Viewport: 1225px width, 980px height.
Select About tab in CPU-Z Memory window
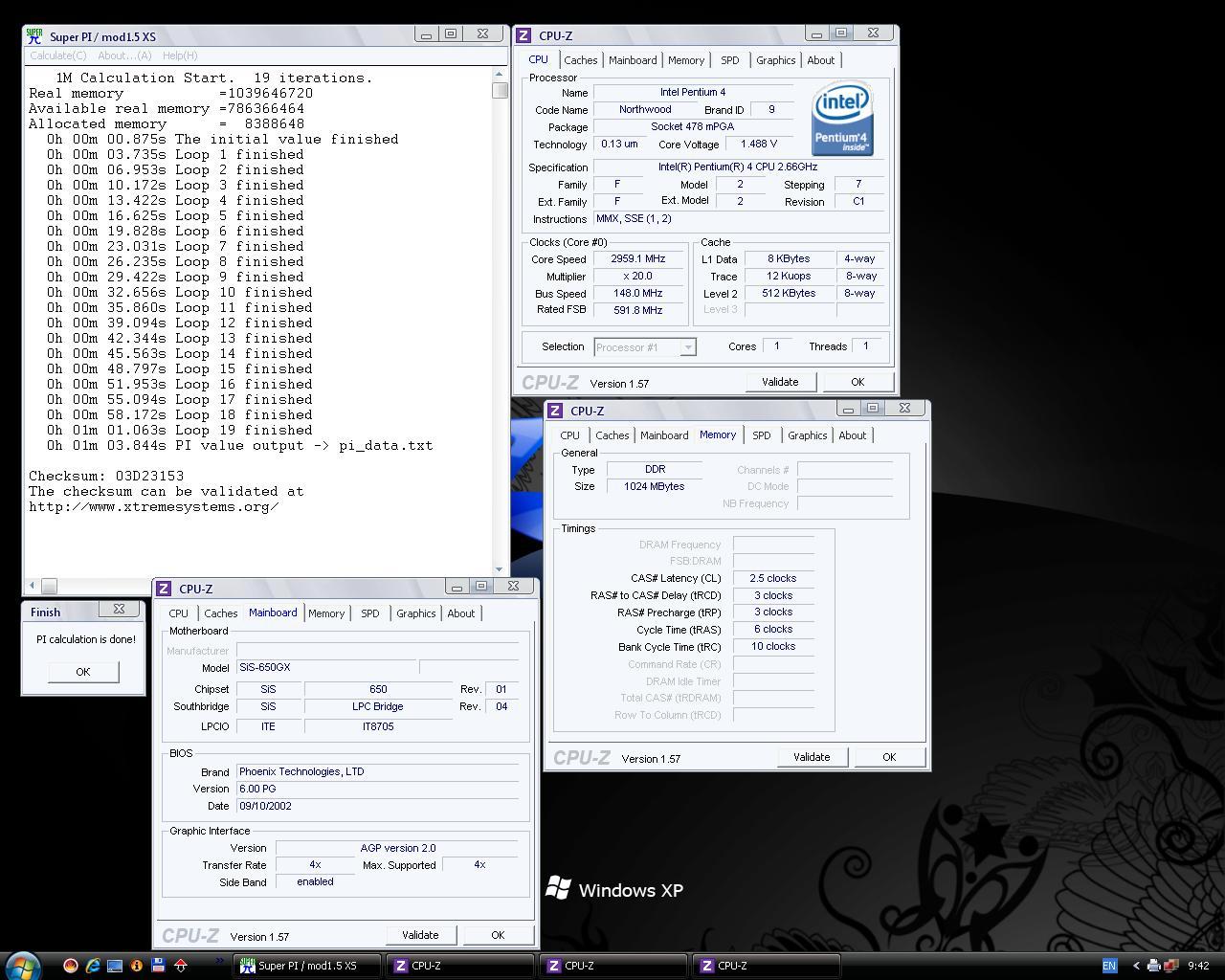(x=853, y=435)
